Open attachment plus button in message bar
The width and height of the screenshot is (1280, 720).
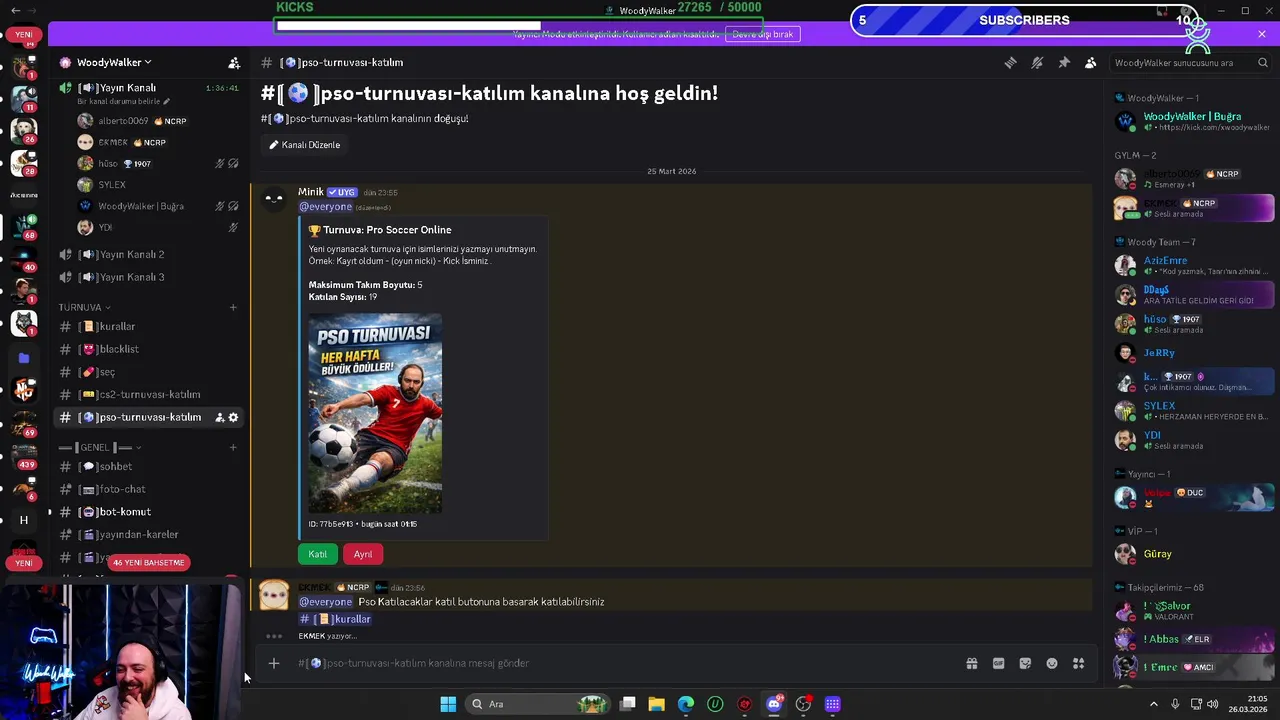(x=273, y=663)
